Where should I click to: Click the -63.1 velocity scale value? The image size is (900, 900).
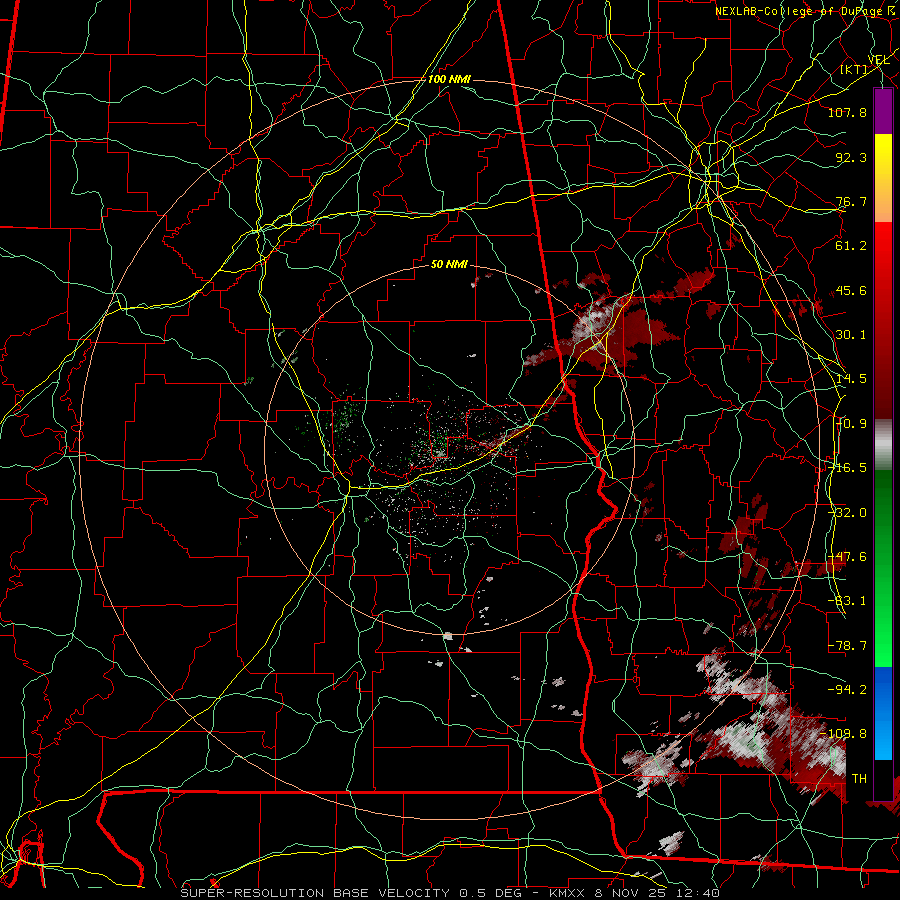[847, 601]
